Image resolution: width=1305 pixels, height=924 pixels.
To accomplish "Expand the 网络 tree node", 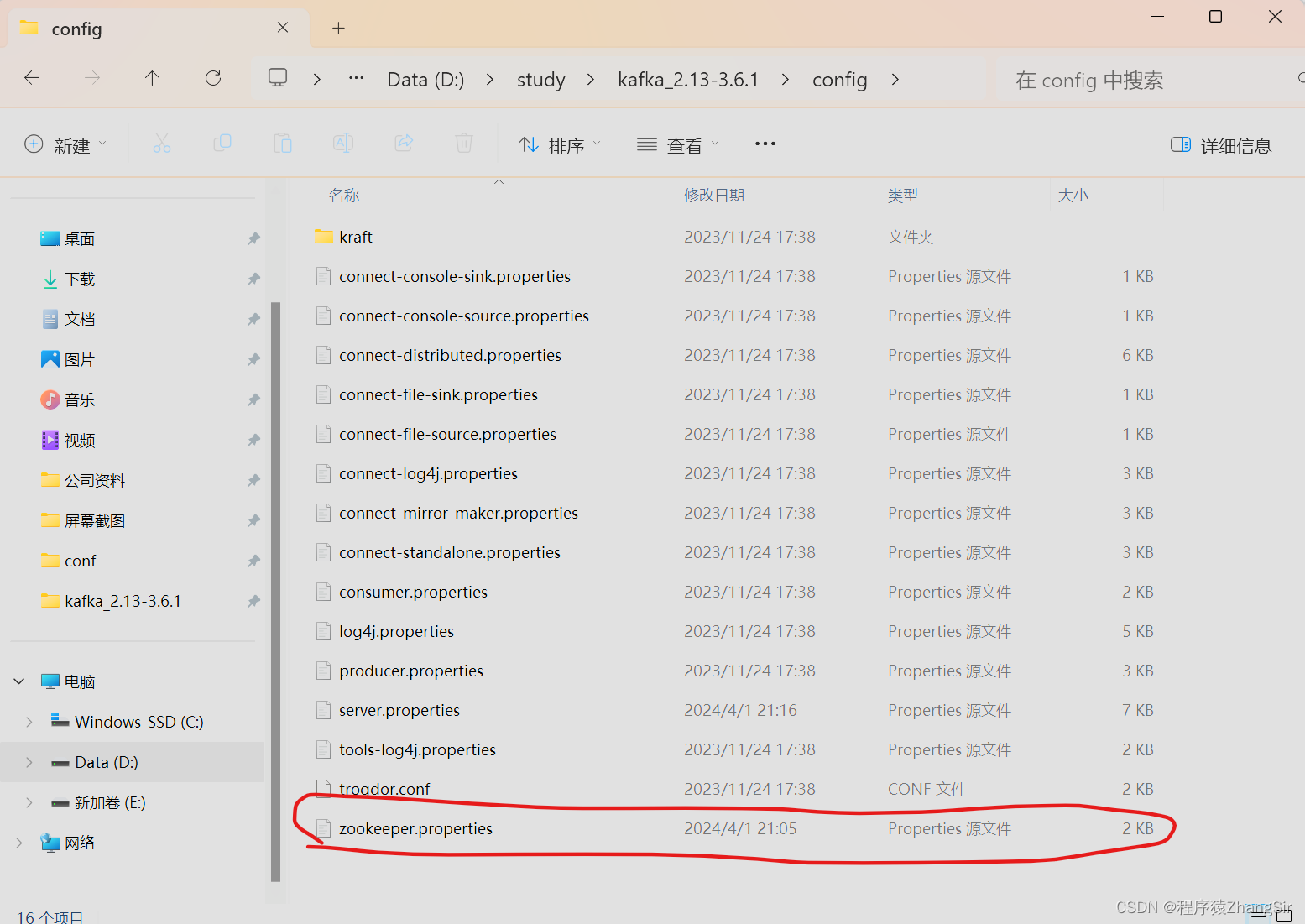I will point(19,843).
